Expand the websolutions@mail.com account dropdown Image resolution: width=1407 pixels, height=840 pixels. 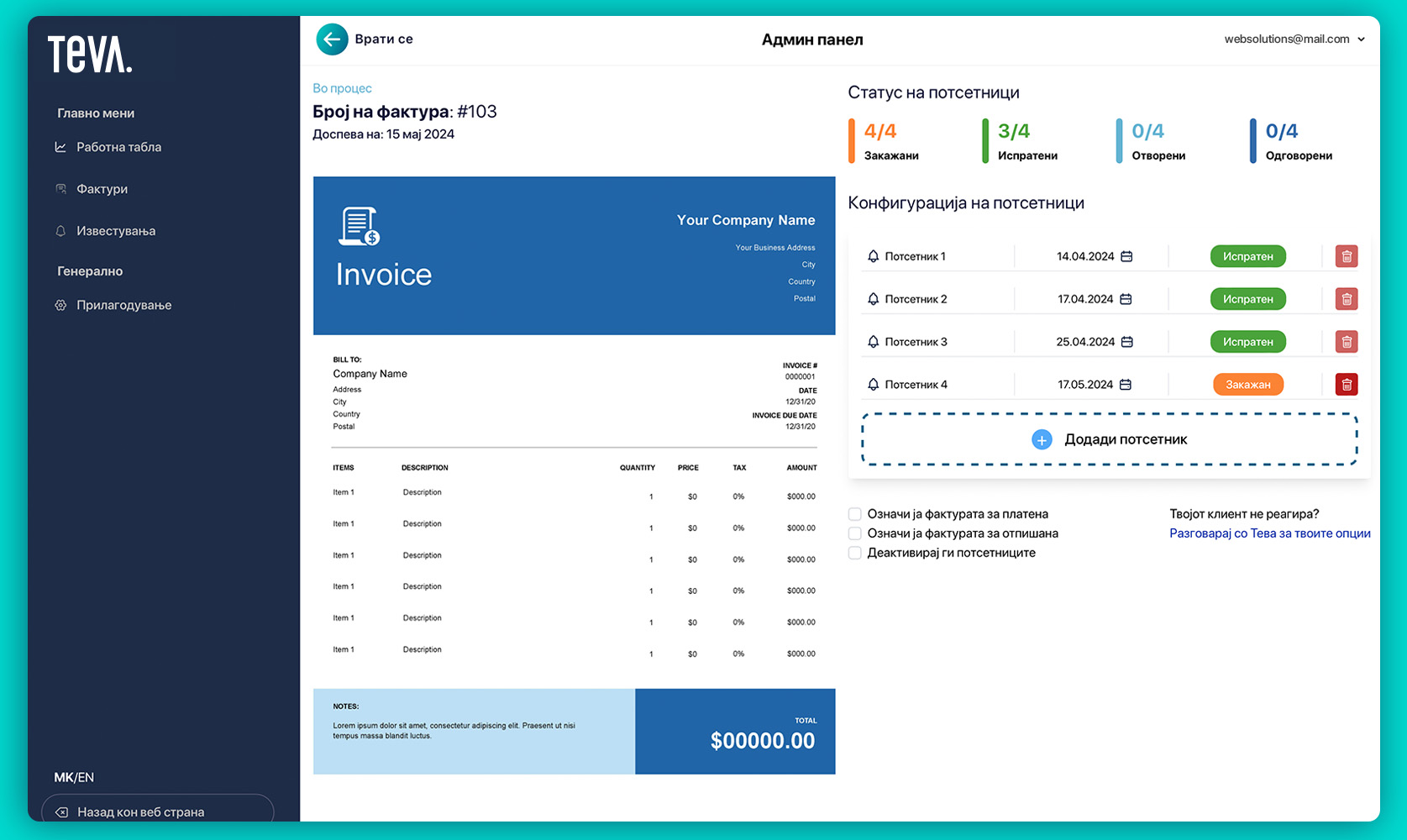pyautogui.click(x=1361, y=39)
